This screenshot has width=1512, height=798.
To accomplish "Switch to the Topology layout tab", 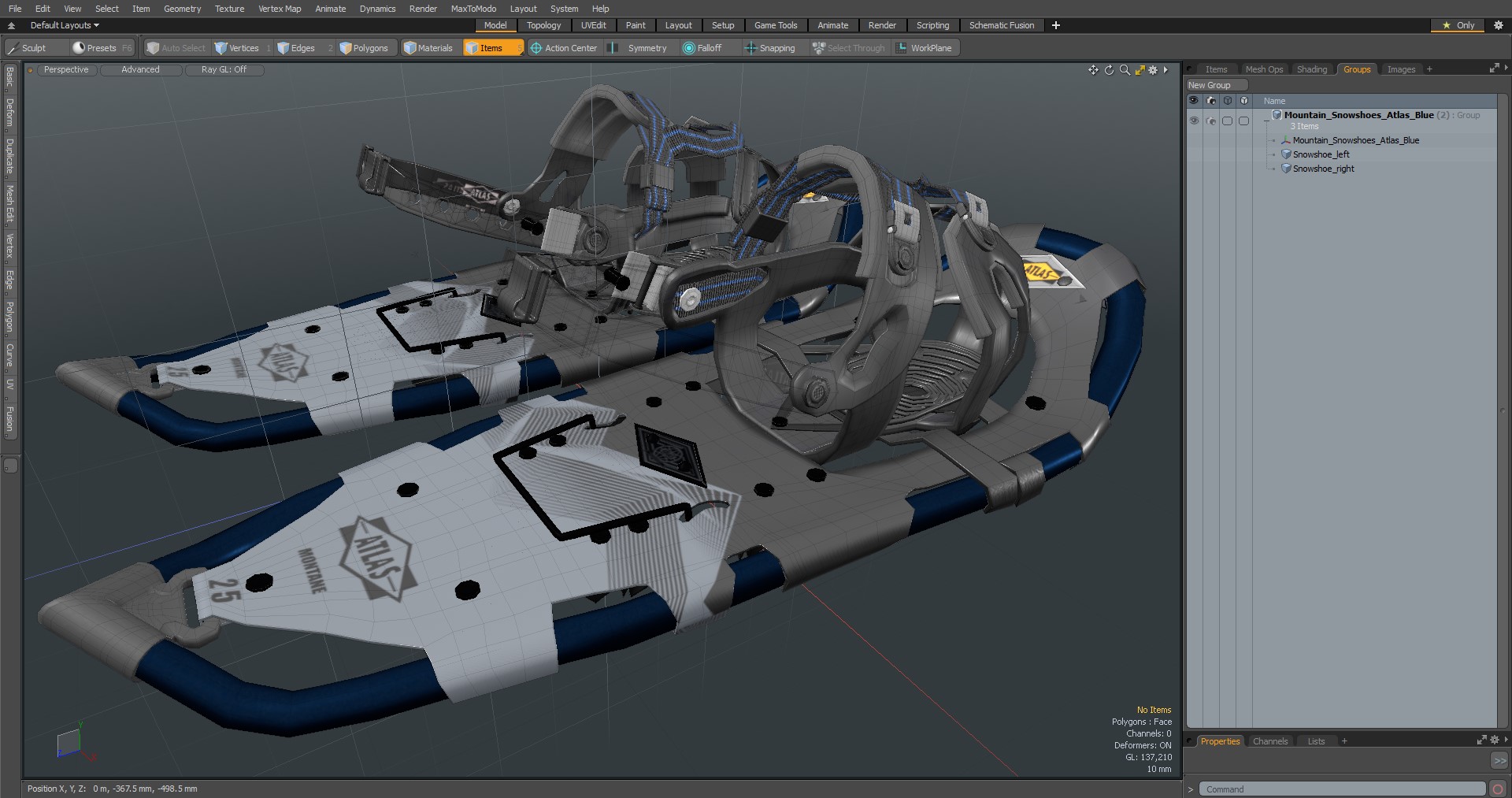I will tap(543, 25).
